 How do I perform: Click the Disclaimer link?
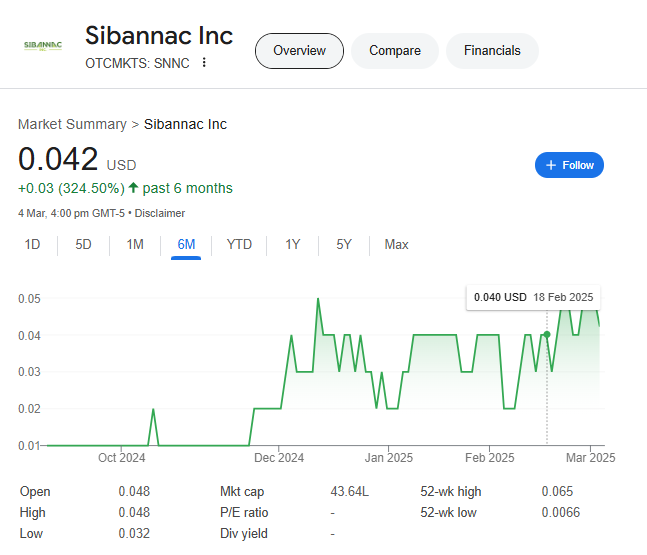[160, 213]
